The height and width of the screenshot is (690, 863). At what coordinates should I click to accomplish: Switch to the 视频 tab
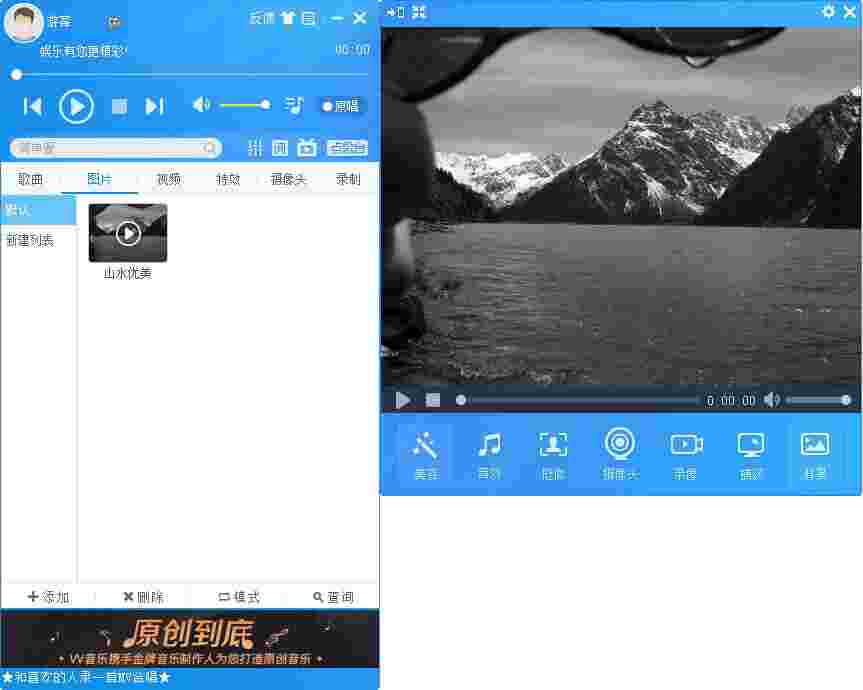coord(167,180)
